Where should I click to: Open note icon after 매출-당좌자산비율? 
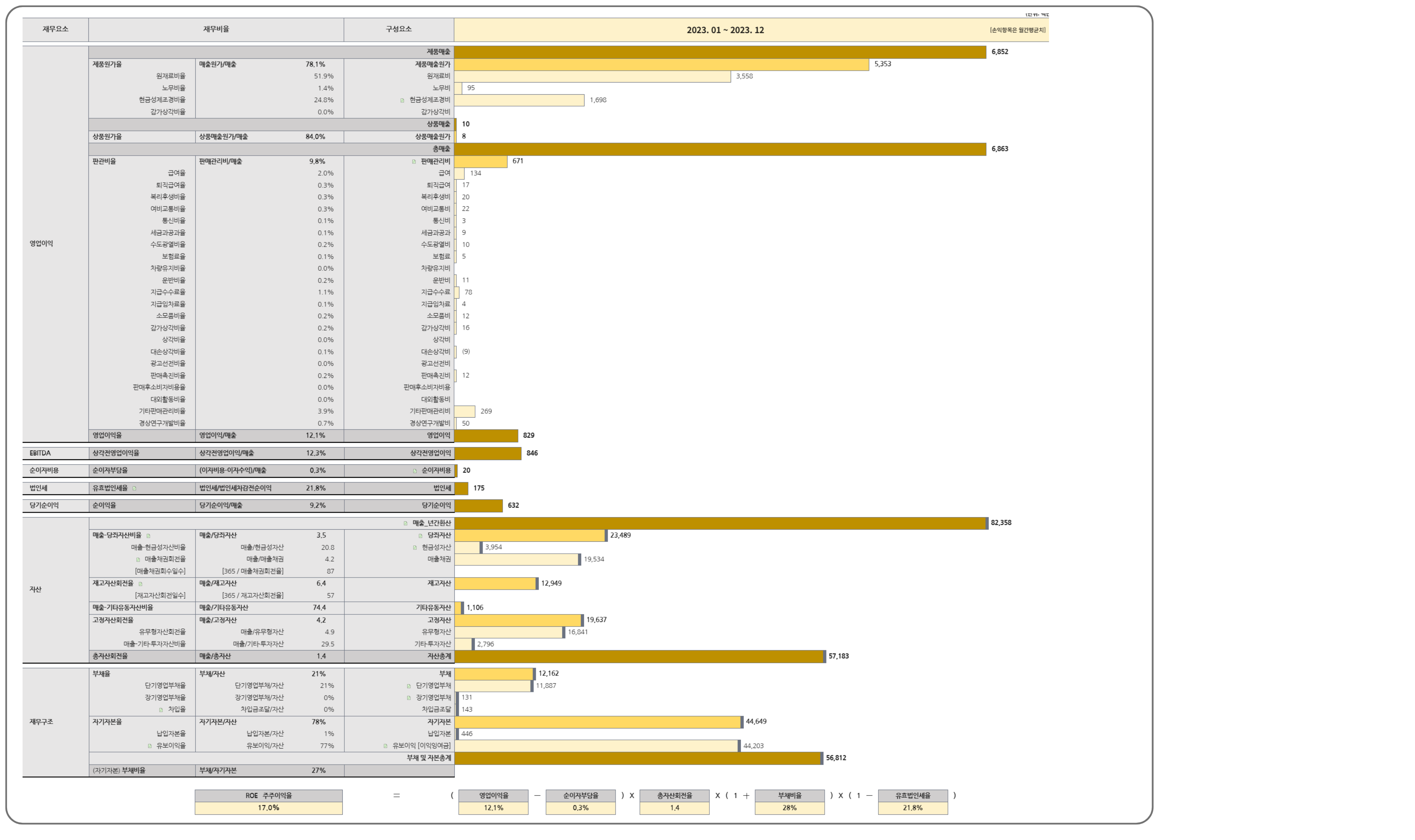coord(148,536)
